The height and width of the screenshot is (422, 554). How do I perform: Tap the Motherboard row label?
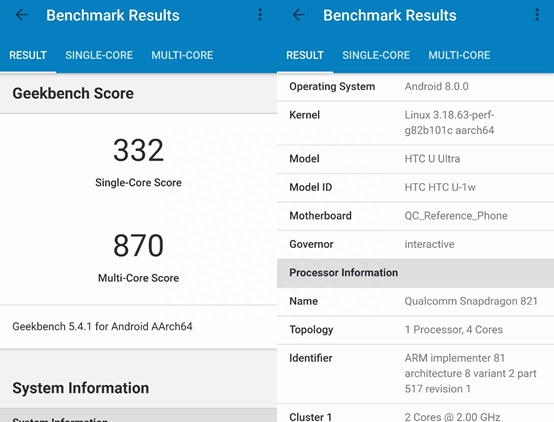[x=320, y=216]
